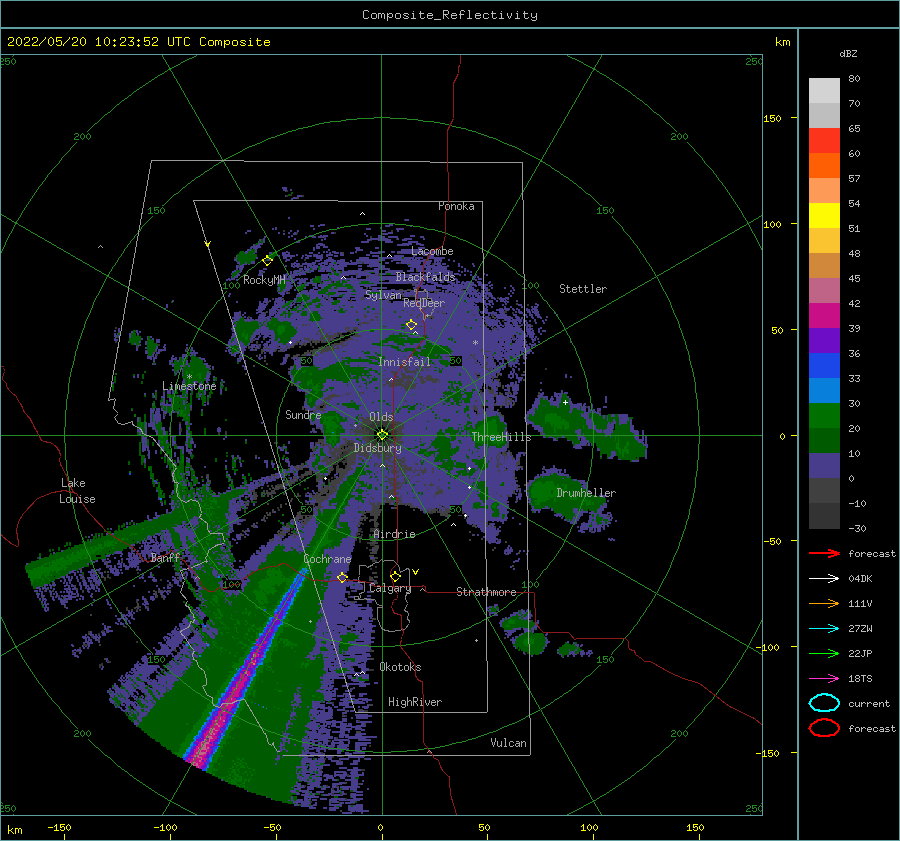Click the radar-center diamond marker above Didsbury
Image resolution: width=900 pixels, height=841 pixels.
tap(382, 435)
